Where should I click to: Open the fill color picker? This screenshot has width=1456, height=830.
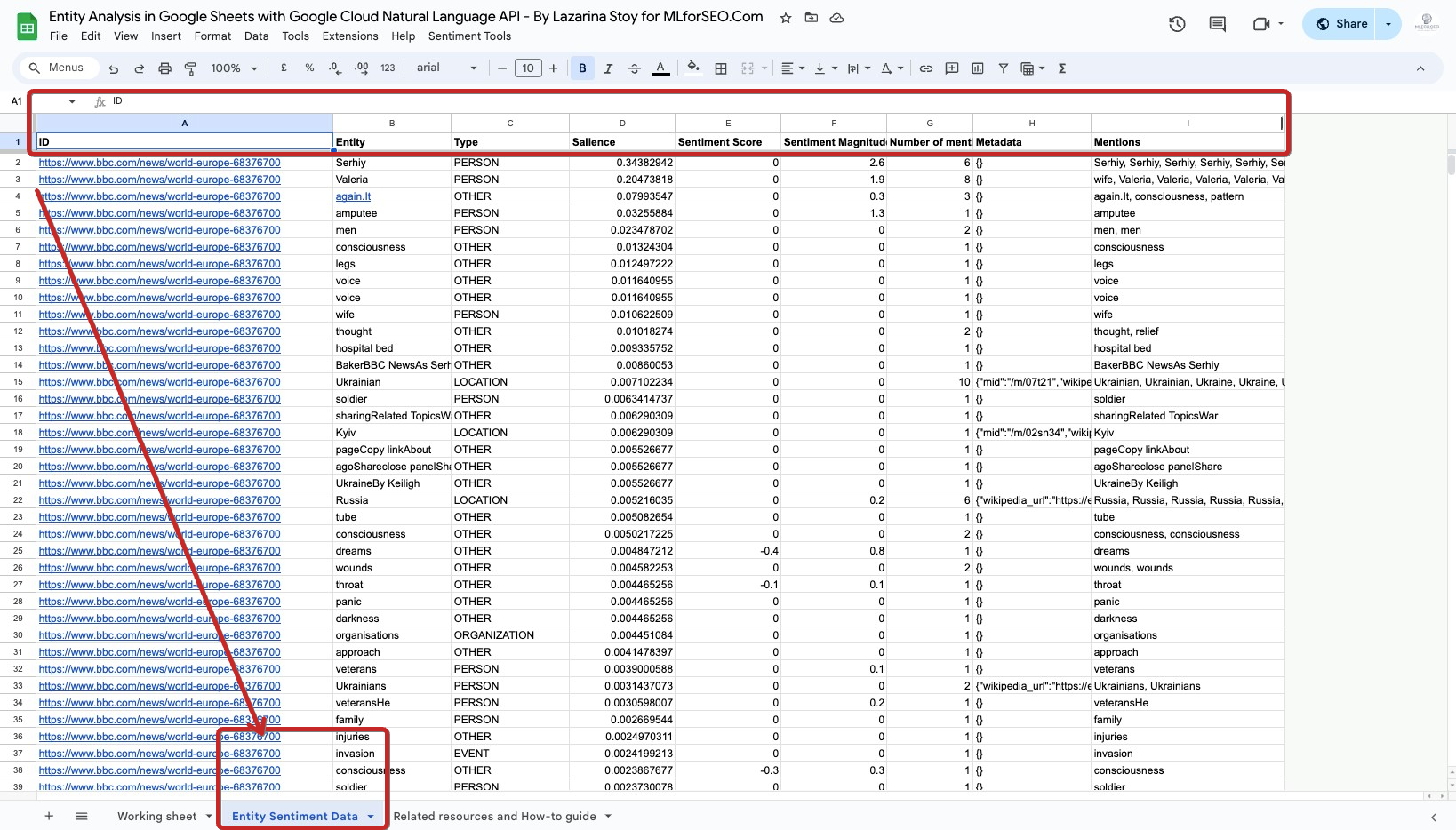(693, 68)
